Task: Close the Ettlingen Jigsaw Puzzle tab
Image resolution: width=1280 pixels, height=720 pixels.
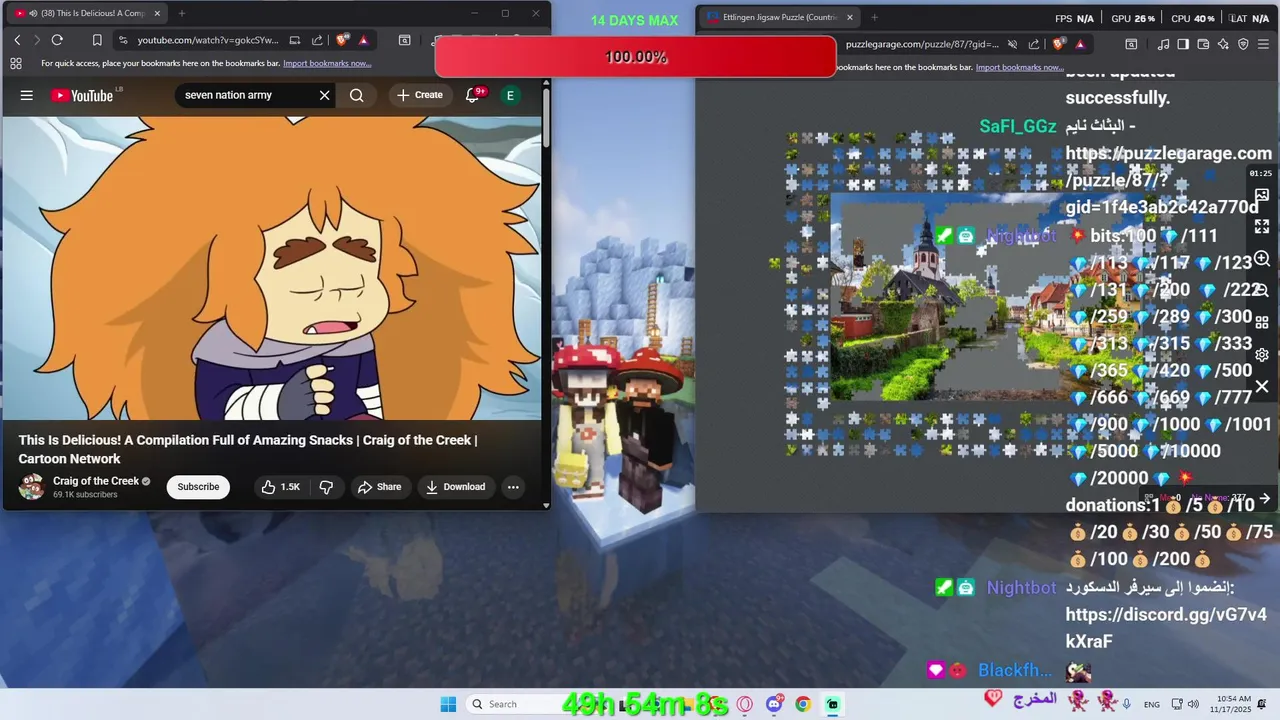Action: pos(850,17)
